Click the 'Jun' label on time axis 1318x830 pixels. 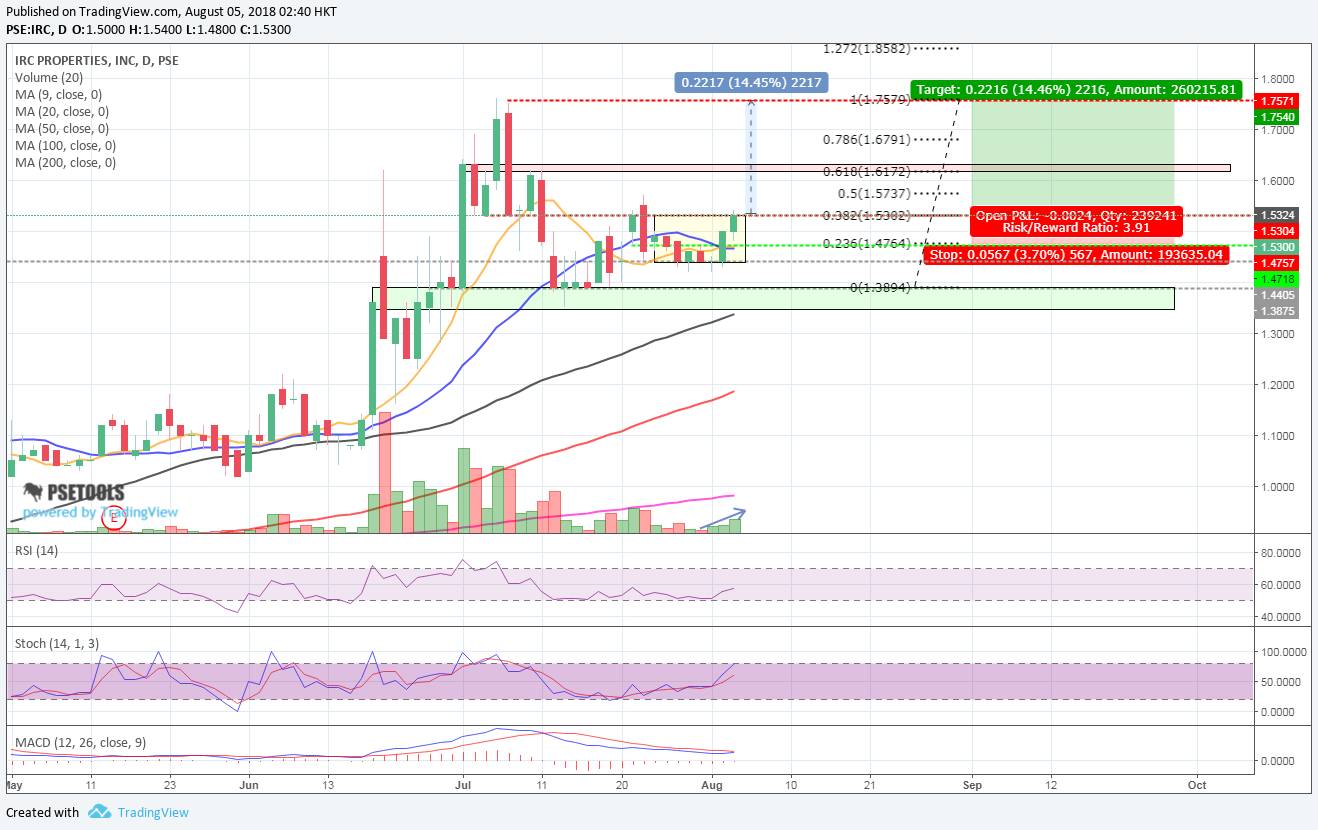(249, 785)
